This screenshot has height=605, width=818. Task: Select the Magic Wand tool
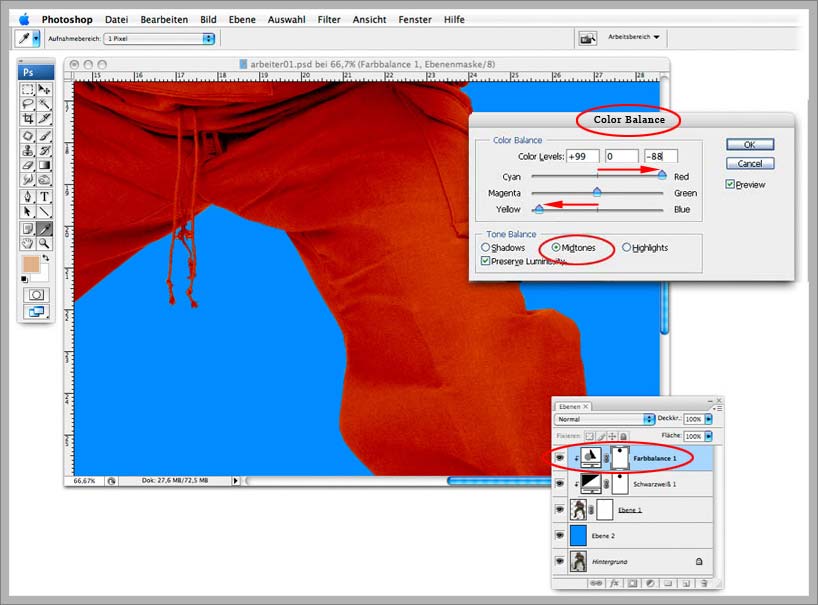44,104
